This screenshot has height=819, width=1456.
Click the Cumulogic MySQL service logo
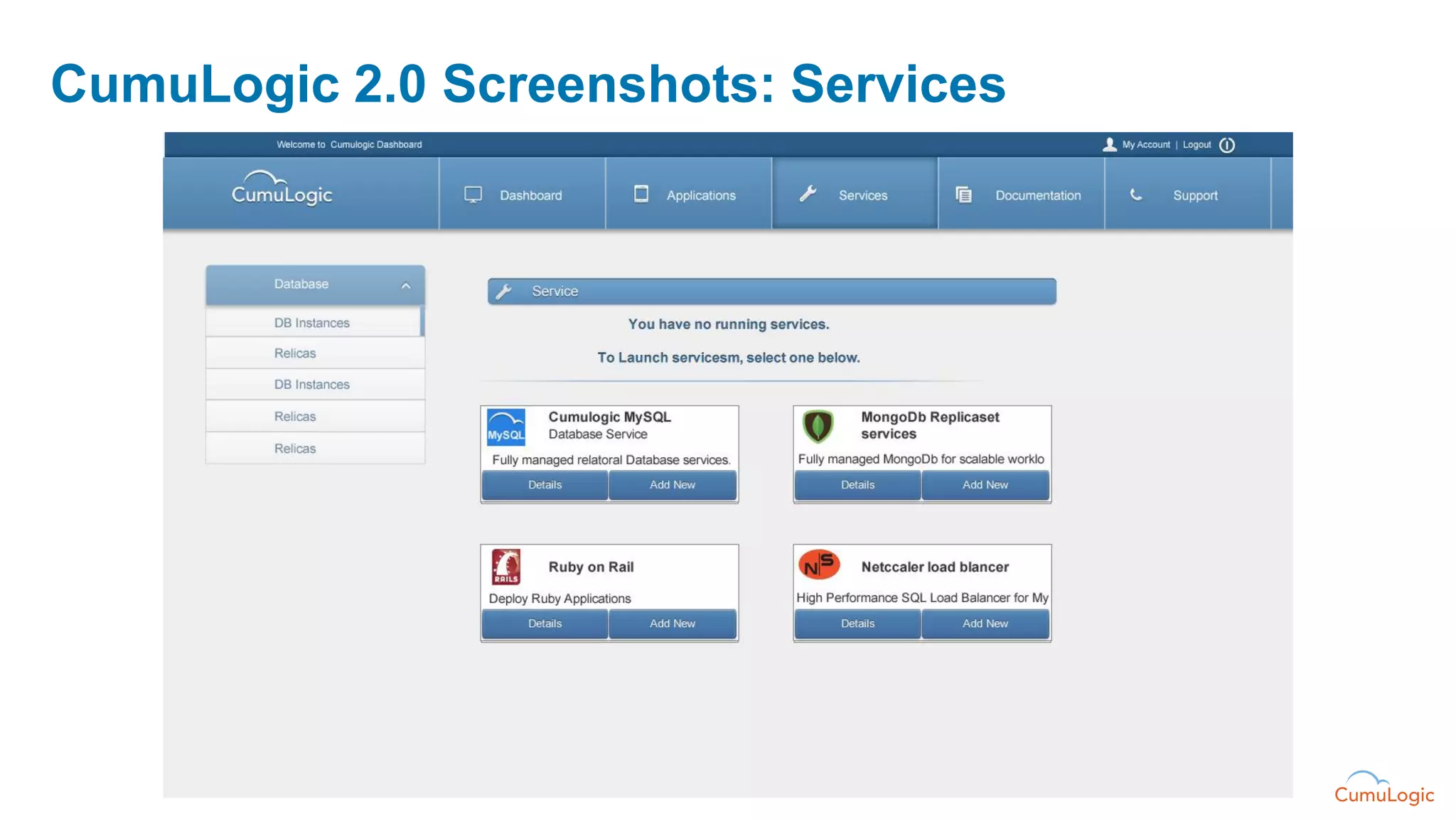506,427
